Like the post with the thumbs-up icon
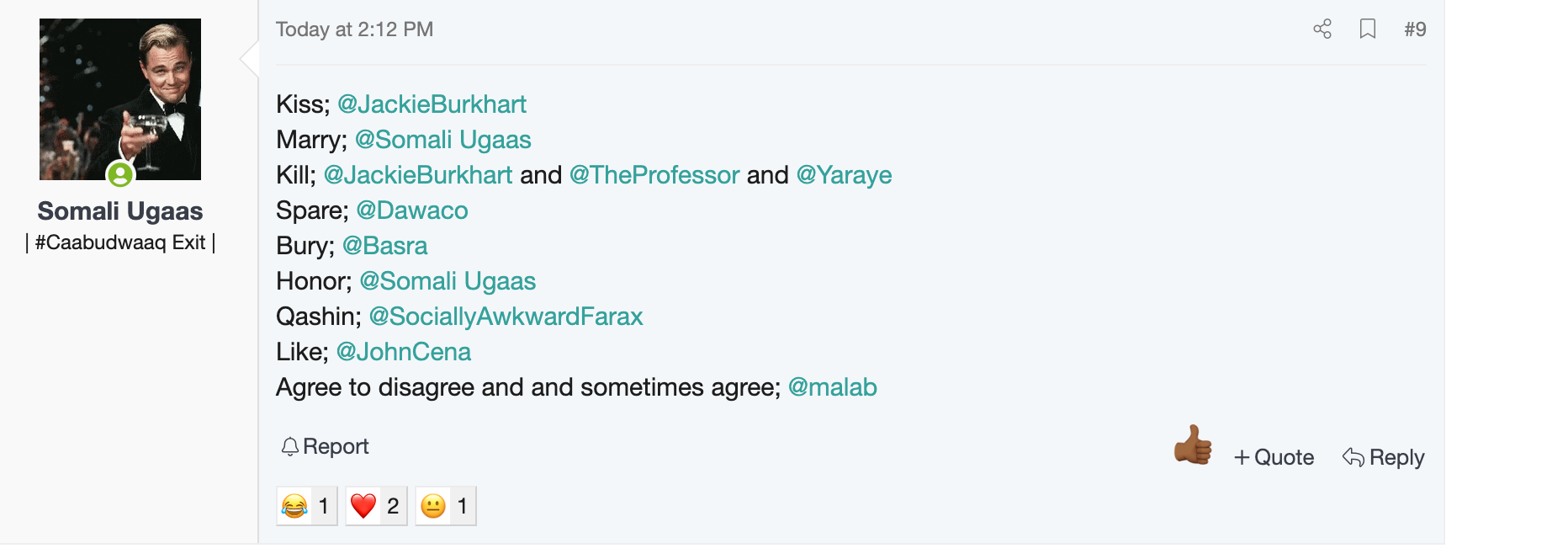 [x=1193, y=445]
